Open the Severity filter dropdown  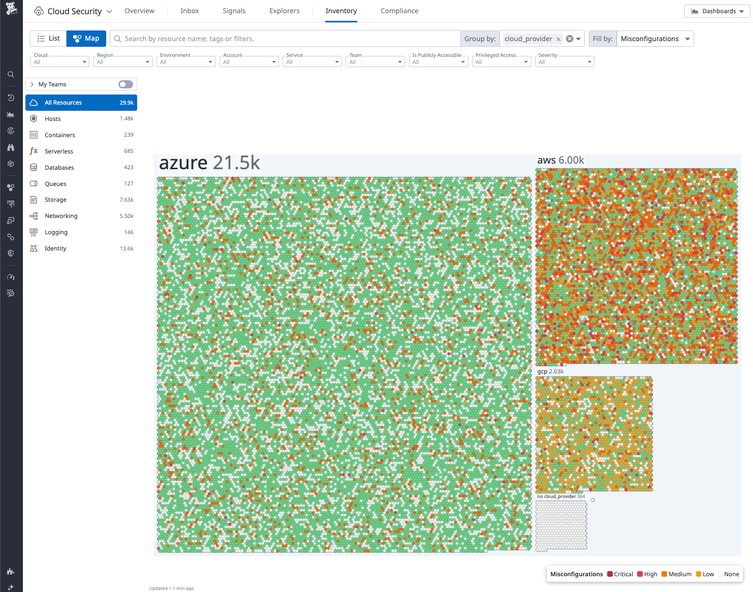click(x=565, y=62)
